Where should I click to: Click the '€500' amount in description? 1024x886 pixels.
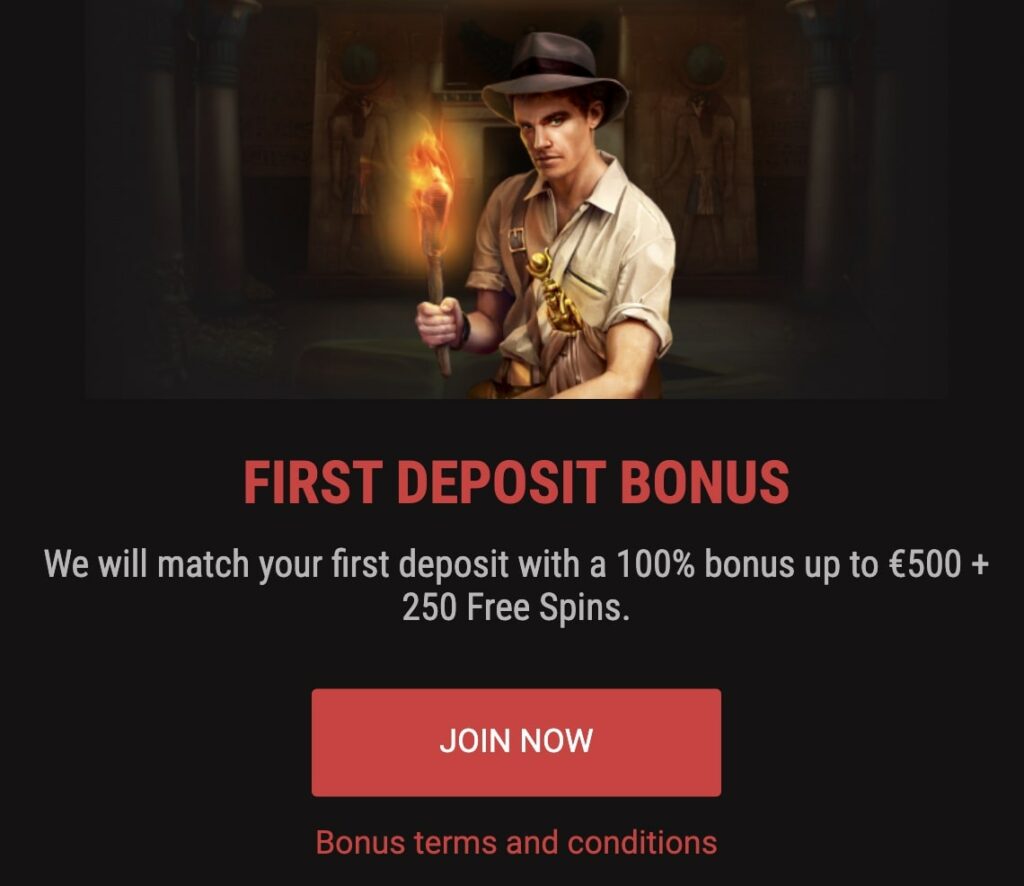click(925, 564)
